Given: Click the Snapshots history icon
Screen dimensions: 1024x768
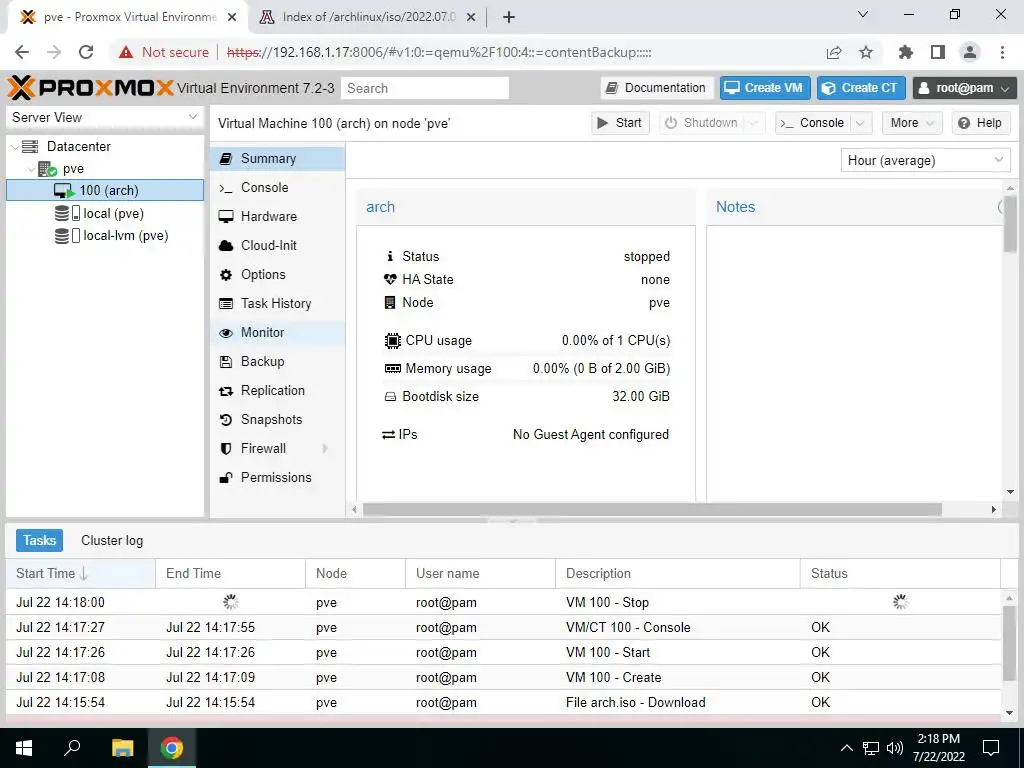Looking at the screenshot, I should click(226, 419).
